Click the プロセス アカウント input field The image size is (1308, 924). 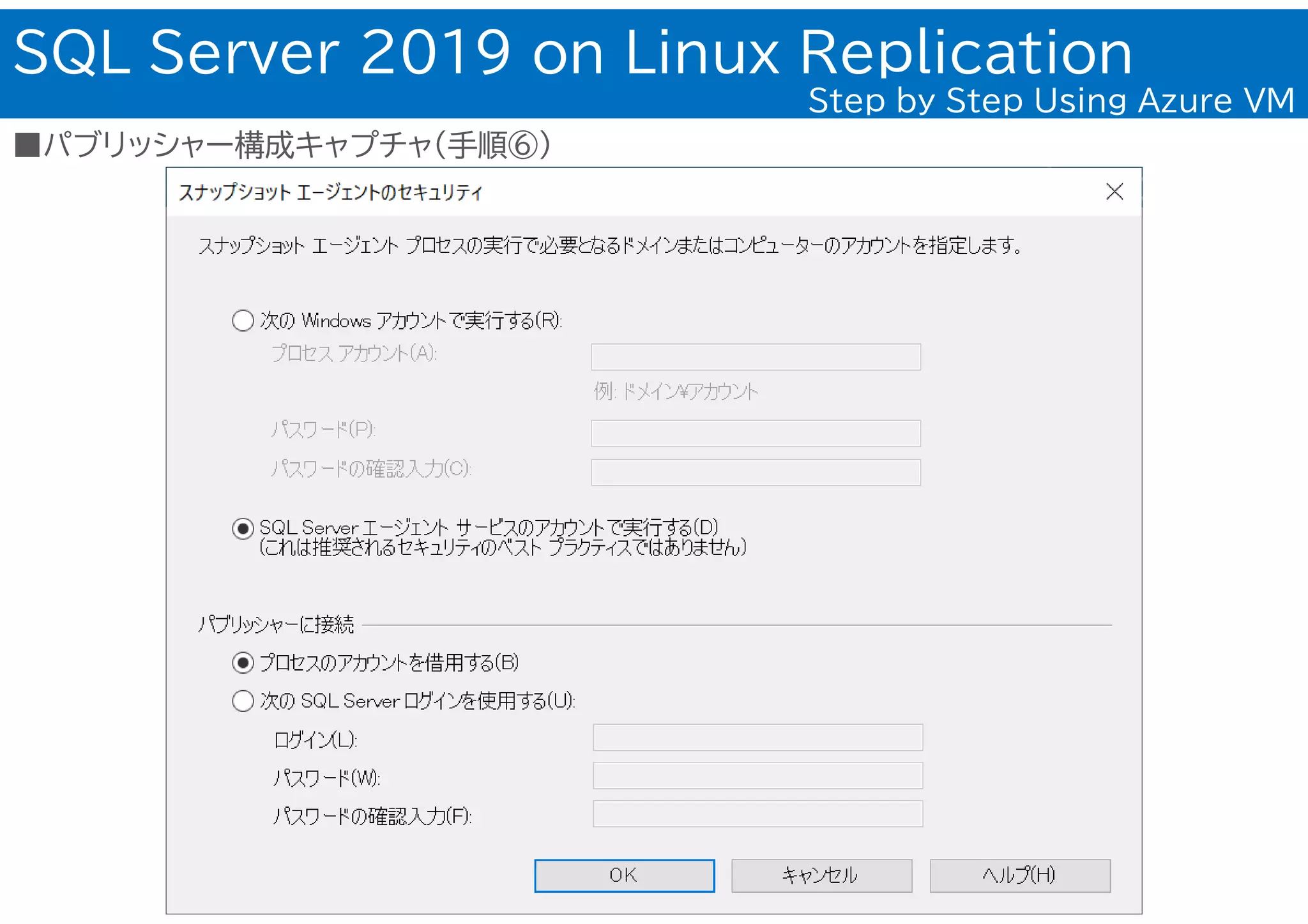click(x=756, y=356)
